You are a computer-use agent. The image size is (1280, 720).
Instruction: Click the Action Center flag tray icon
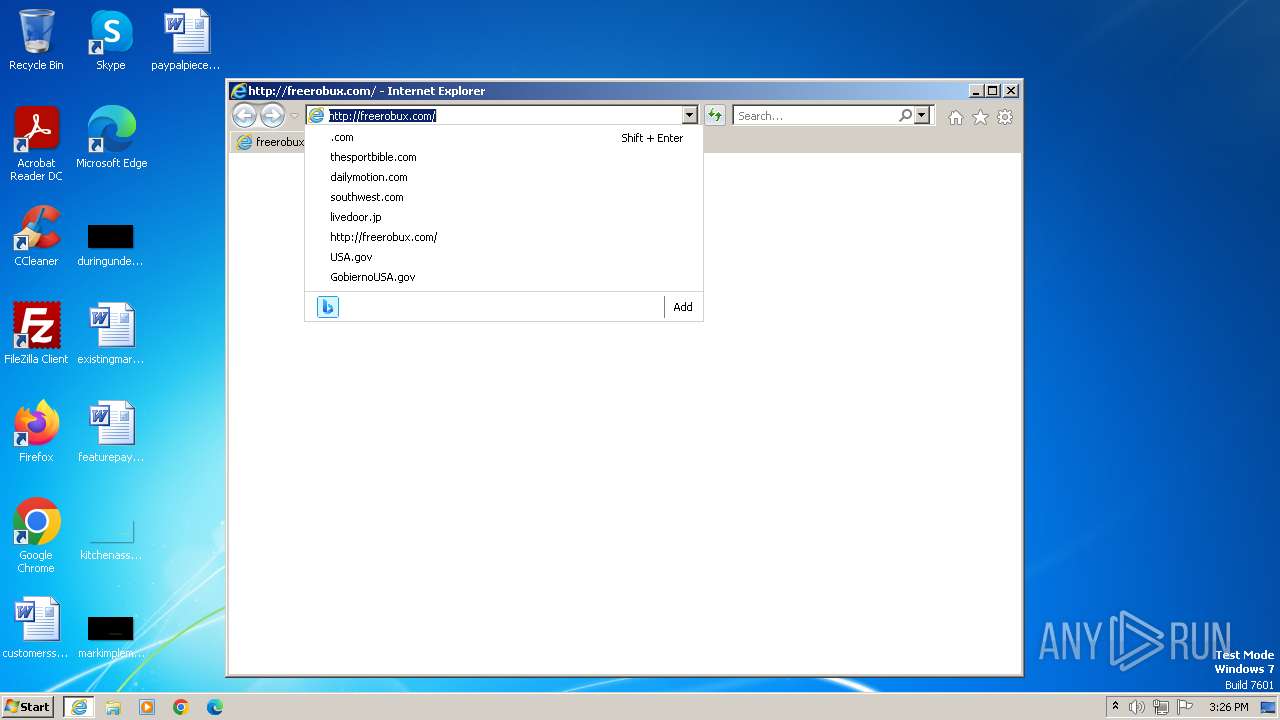click(1185, 707)
